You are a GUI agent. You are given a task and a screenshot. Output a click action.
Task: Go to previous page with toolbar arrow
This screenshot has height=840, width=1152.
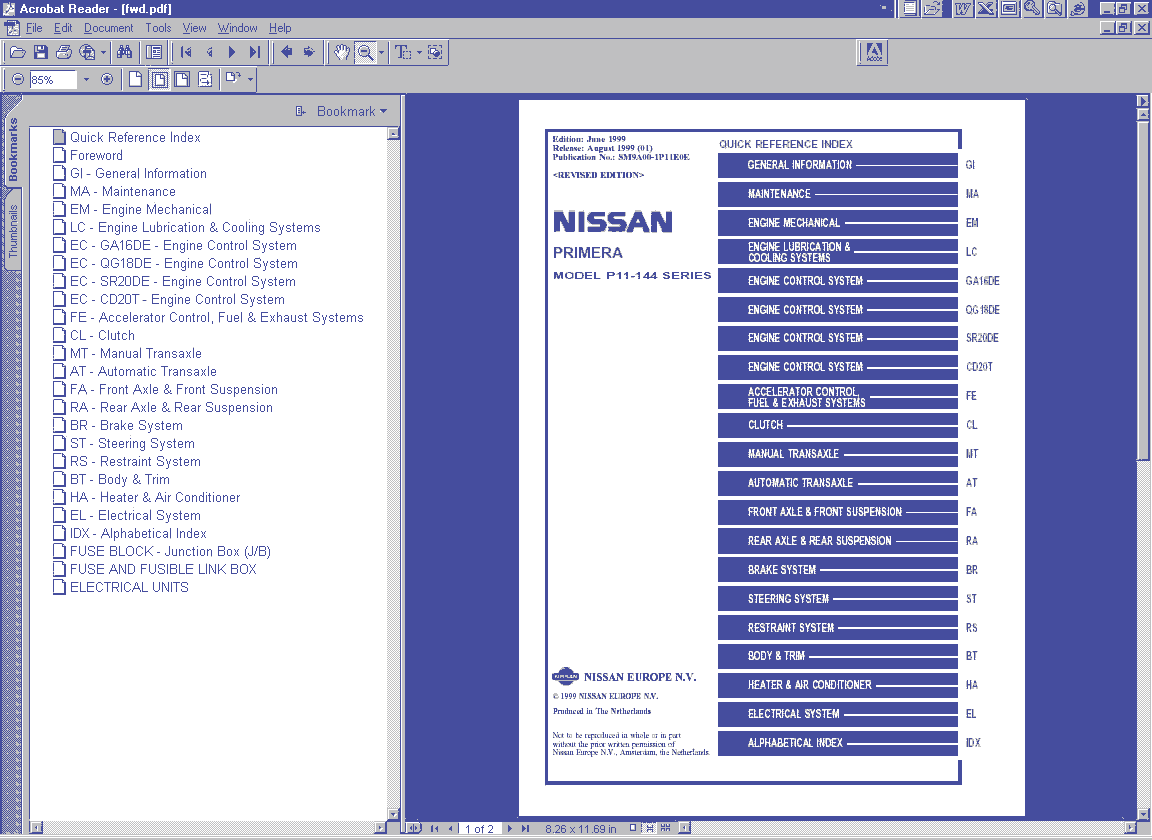209,52
